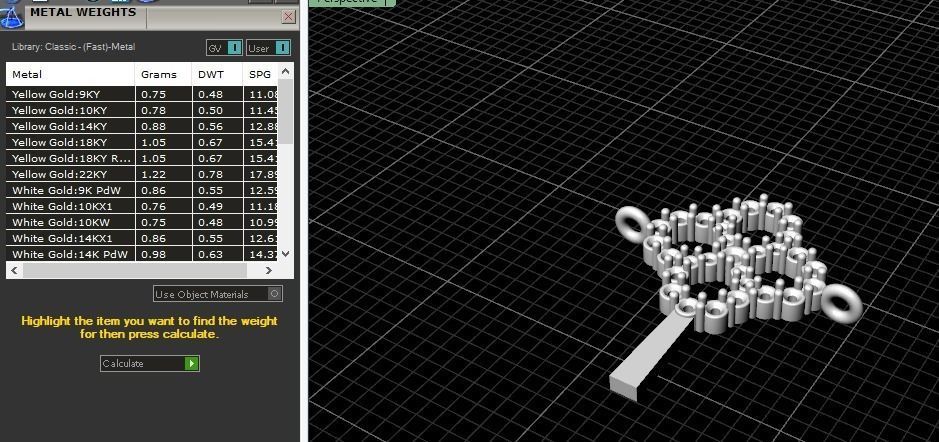Click the horizontal scroll left arrow

[14, 271]
